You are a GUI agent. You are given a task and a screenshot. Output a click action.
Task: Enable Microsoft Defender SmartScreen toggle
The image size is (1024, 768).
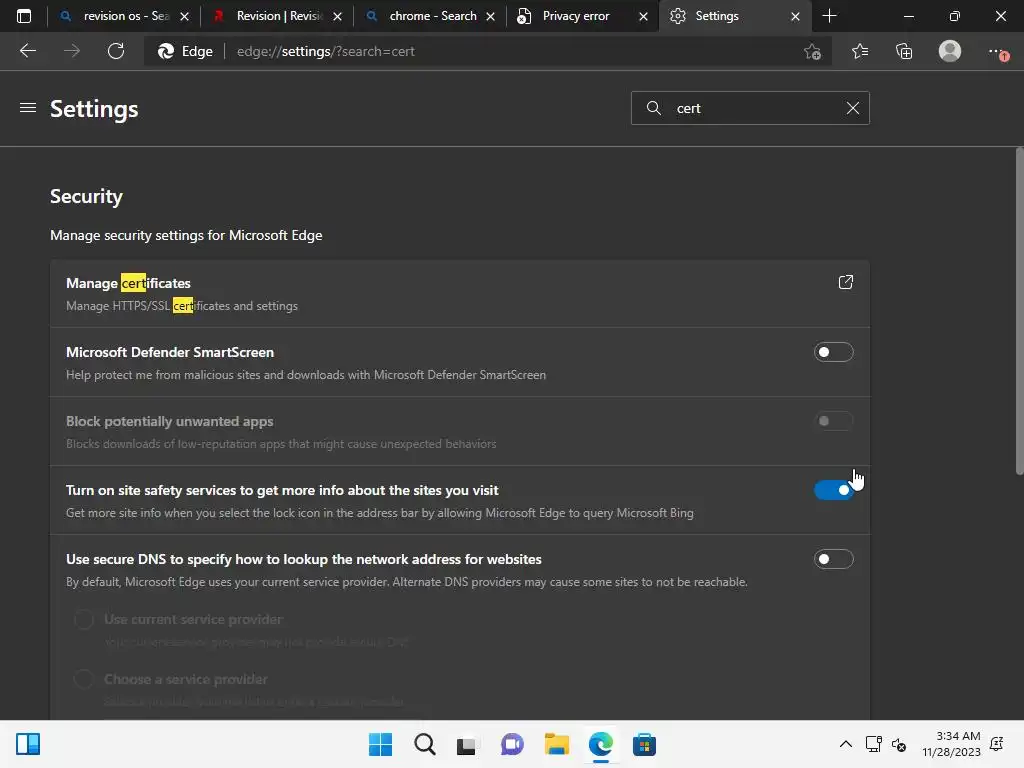point(833,352)
